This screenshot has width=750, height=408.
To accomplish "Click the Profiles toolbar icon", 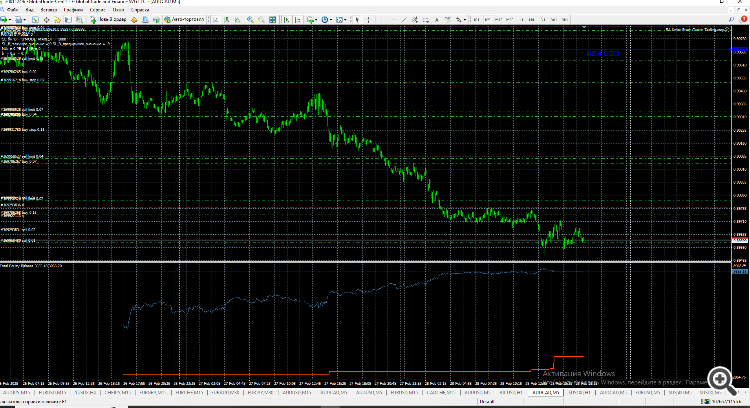I will tap(18, 20).
